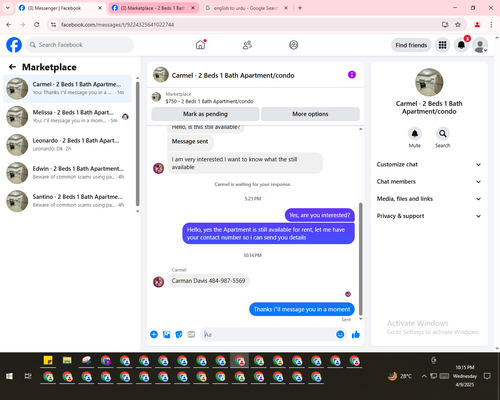
Task: Click Find friends button
Action: coord(411,45)
